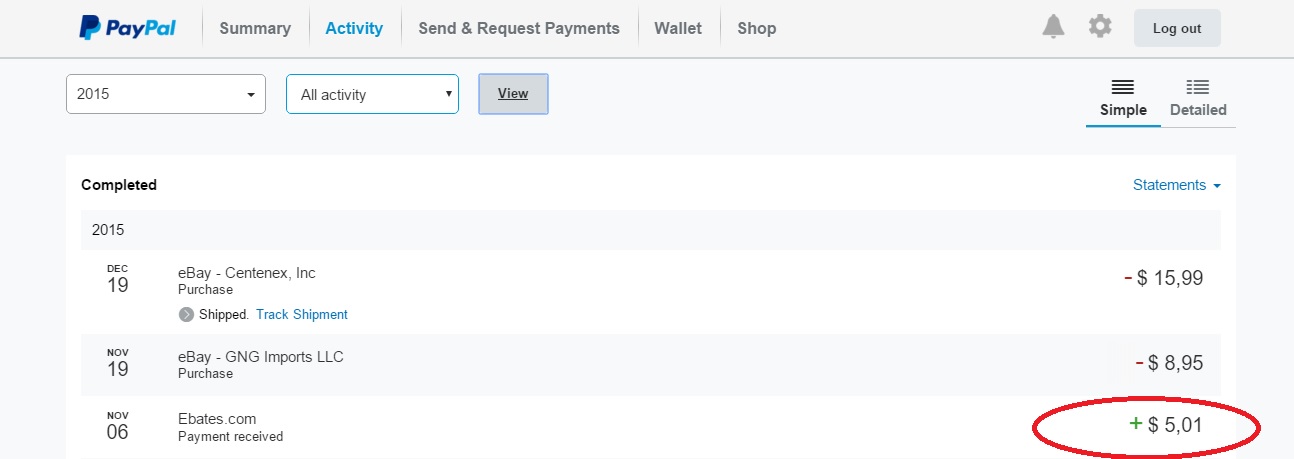The width and height of the screenshot is (1294, 459).
Task: Click the Shipped status arrow icon
Action: coord(186,315)
